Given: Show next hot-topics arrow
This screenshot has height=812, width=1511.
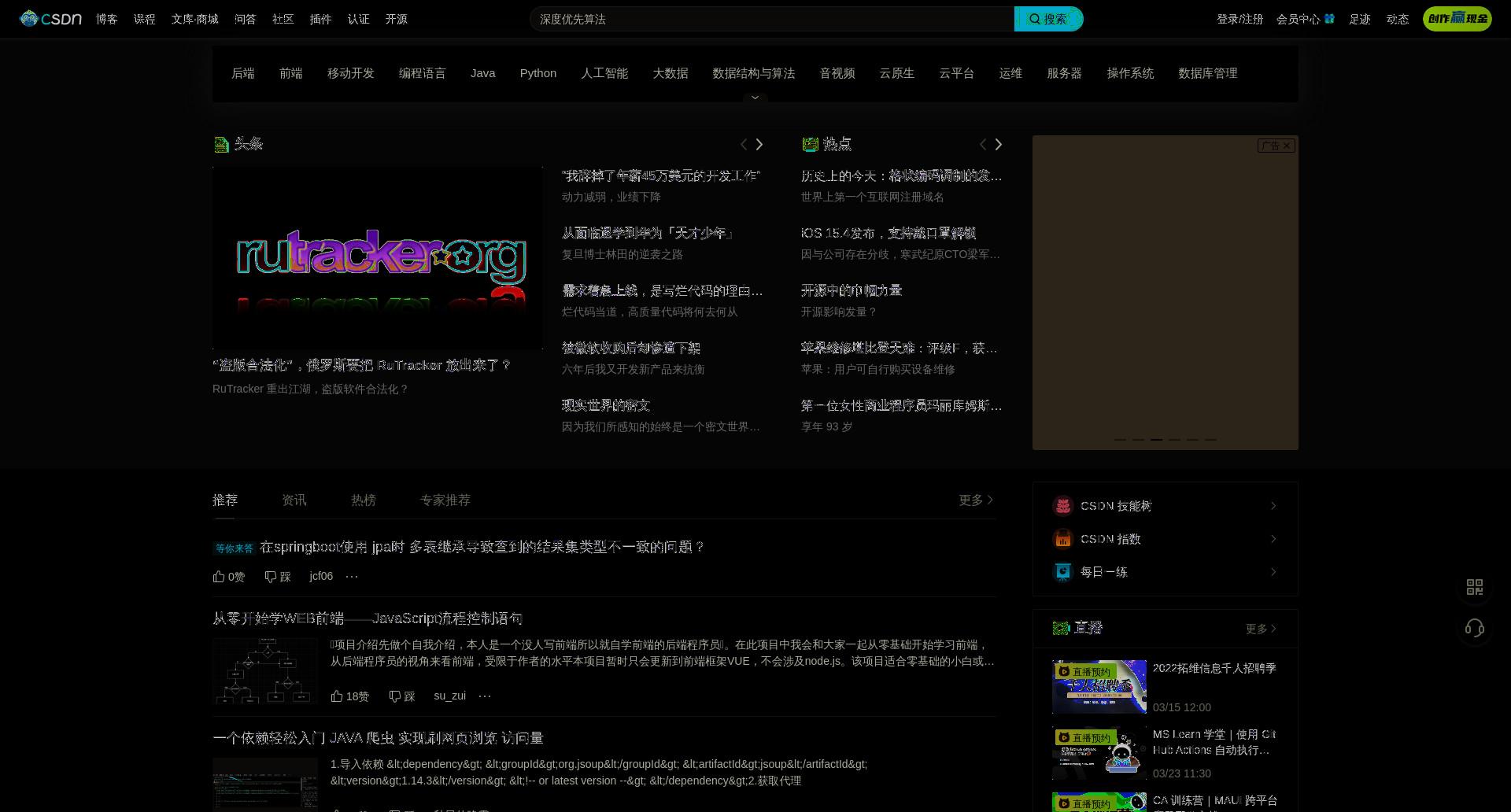Looking at the screenshot, I should click(x=999, y=144).
